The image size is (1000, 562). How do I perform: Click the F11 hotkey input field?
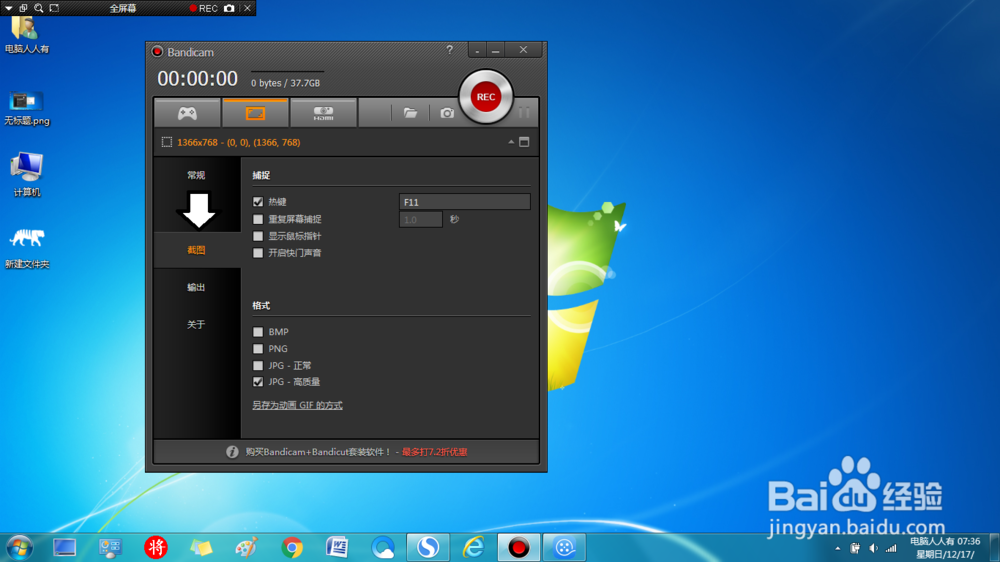(464, 202)
